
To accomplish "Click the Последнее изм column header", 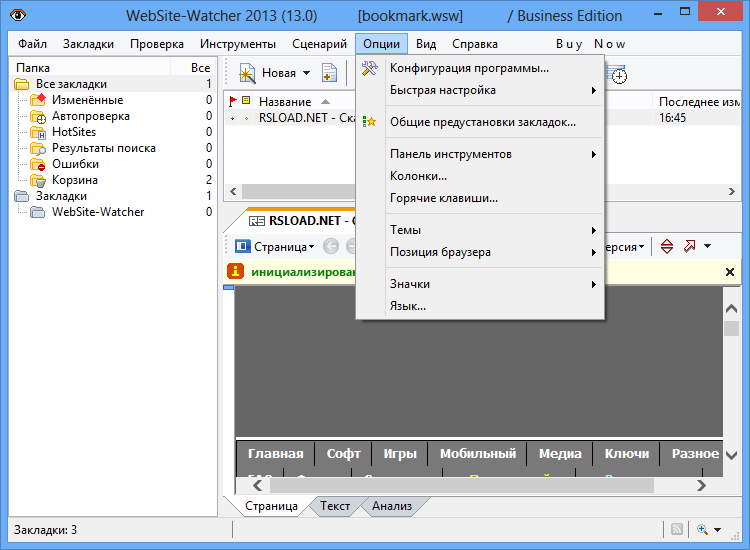I will [698, 101].
